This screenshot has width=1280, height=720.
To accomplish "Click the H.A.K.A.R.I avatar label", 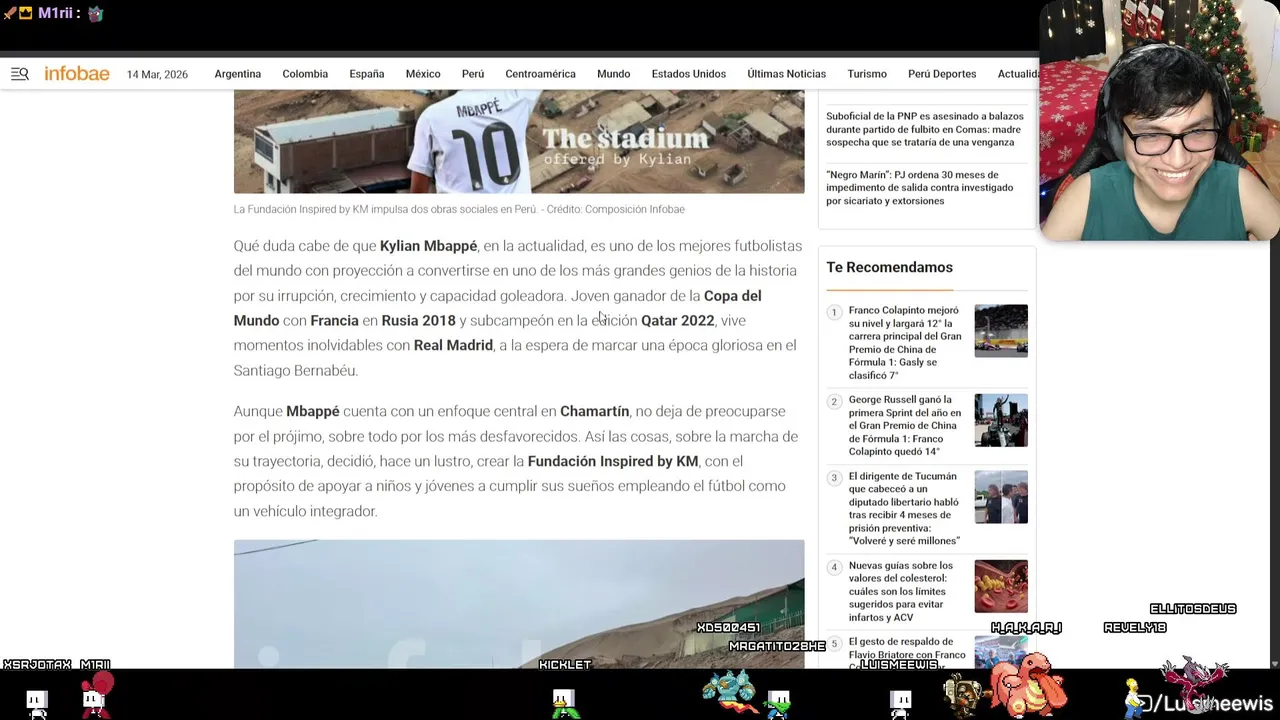I will pyautogui.click(x=1026, y=628).
